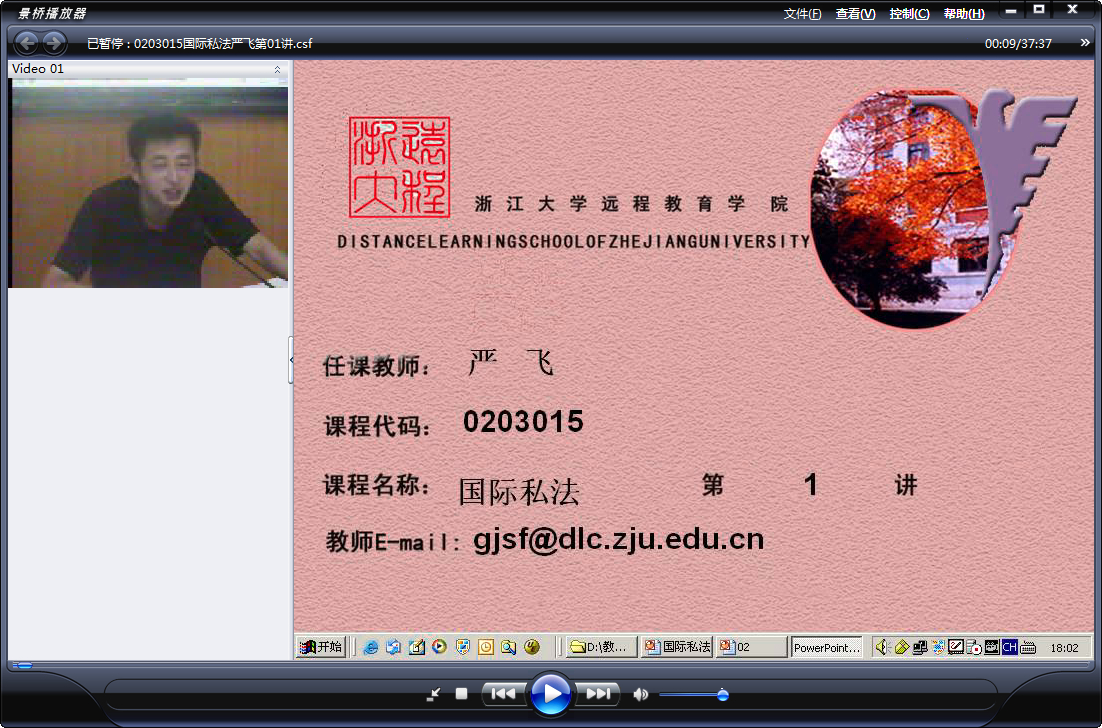The height and width of the screenshot is (728, 1102).
Task: Click the email gjsf@dlc.zju.edu.cn on slide
Action: [x=618, y=540]
